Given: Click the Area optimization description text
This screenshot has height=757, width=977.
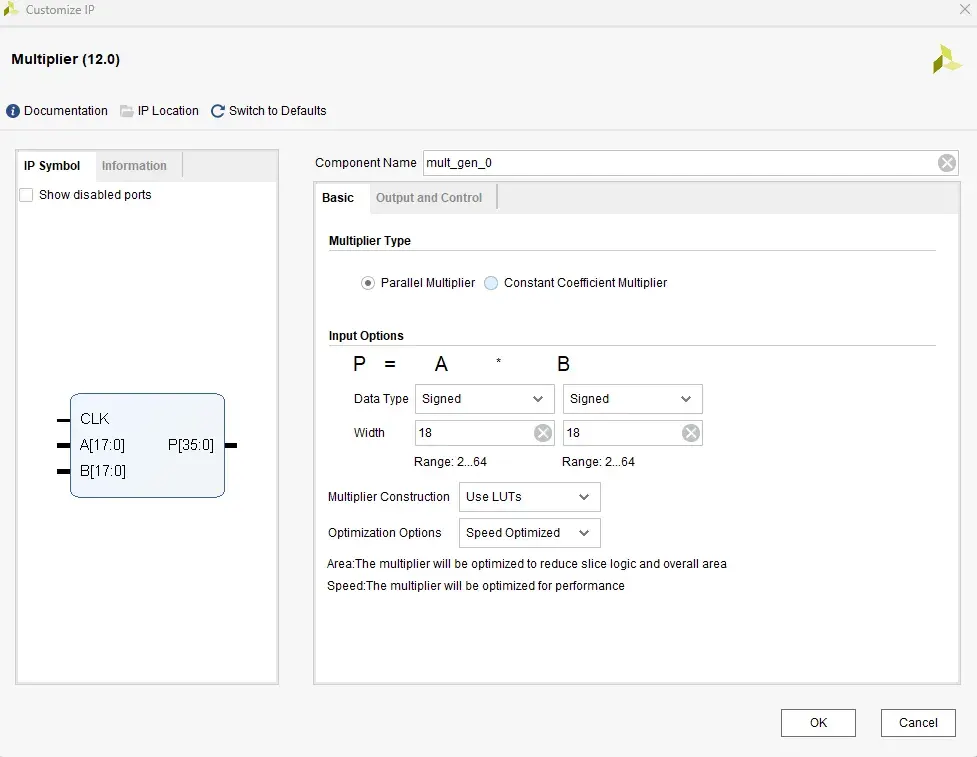Looking at the screenshot, I should point(527,564).
